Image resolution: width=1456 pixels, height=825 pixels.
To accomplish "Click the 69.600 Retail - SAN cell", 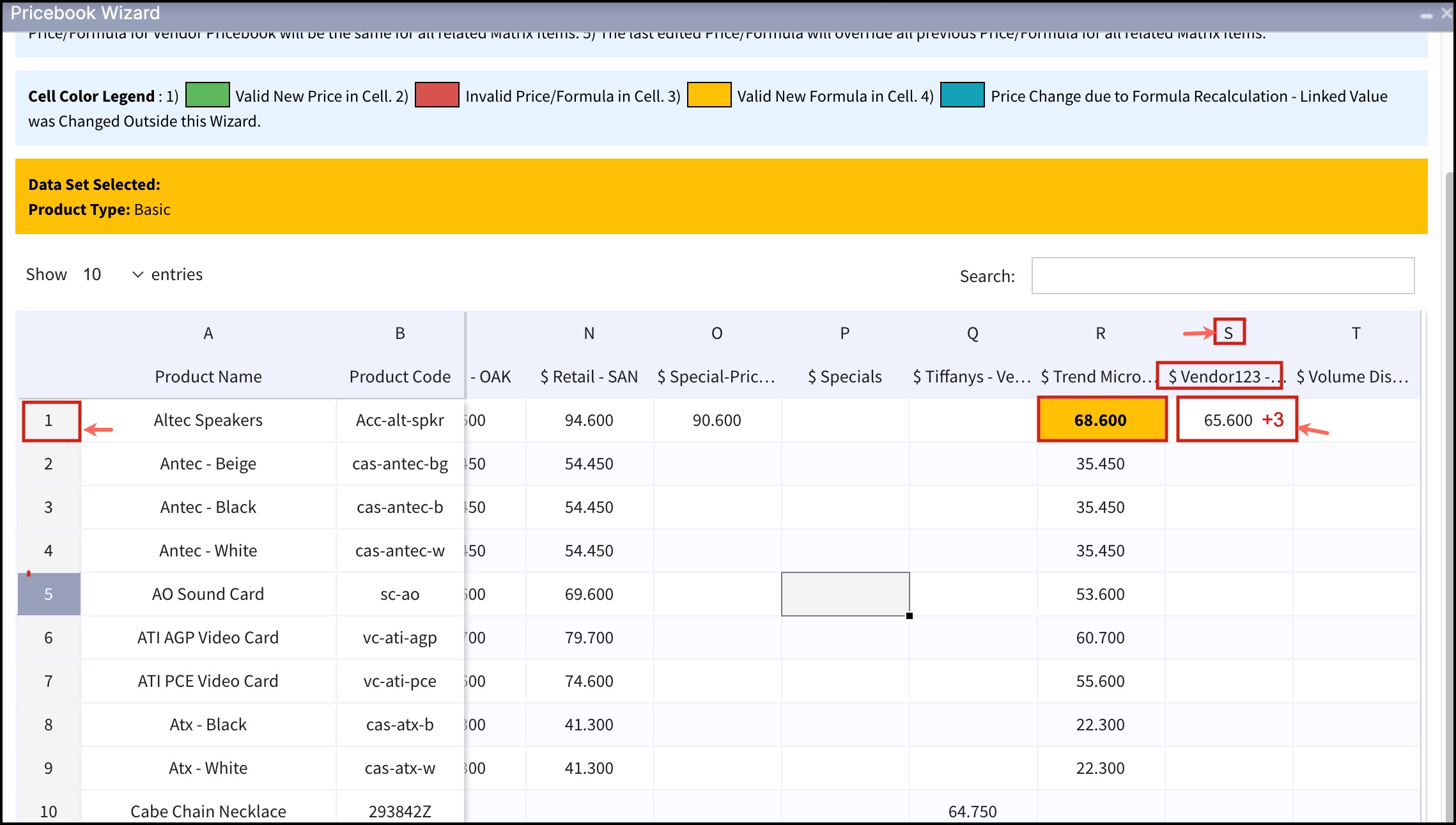I will [589, 595].
